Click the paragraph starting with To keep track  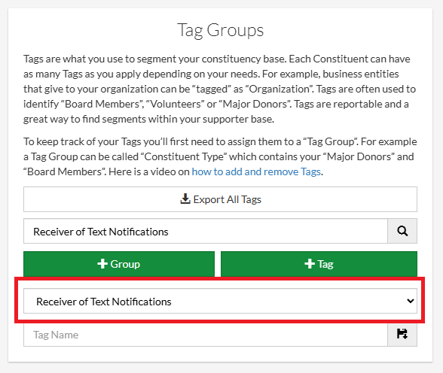pyautogui.click(x=220, y=156)
